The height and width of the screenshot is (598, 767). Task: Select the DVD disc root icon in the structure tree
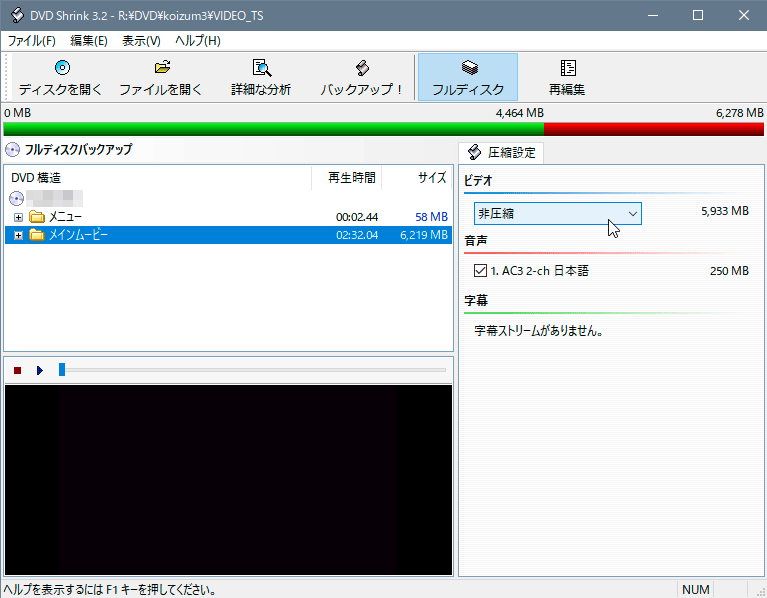point(17,198)
